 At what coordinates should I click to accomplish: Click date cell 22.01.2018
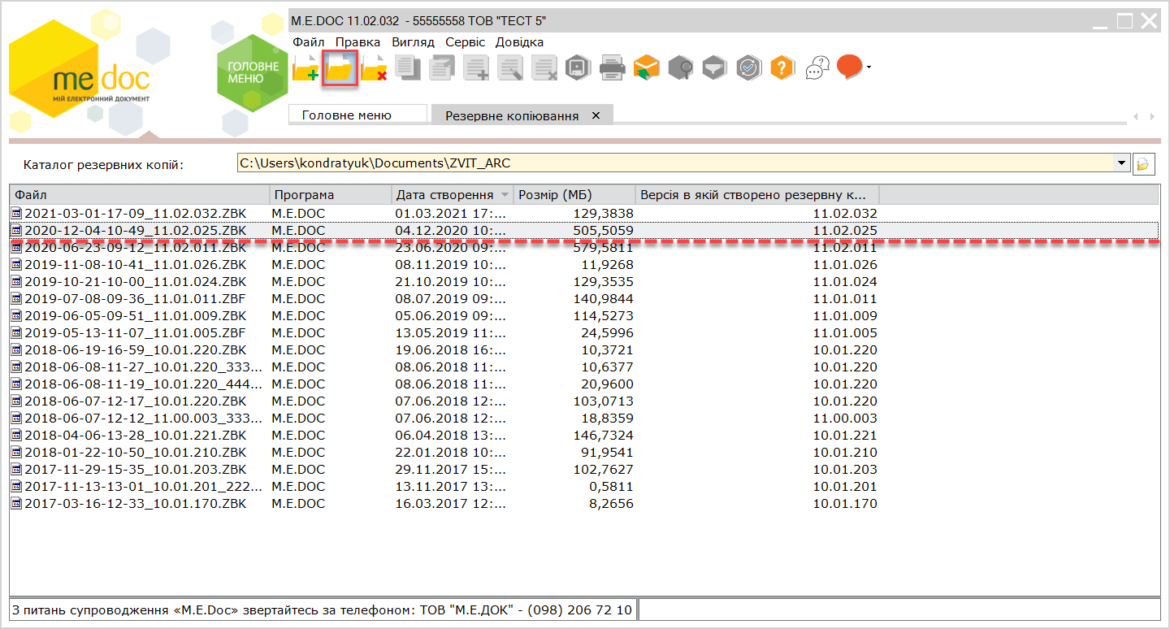451,453
